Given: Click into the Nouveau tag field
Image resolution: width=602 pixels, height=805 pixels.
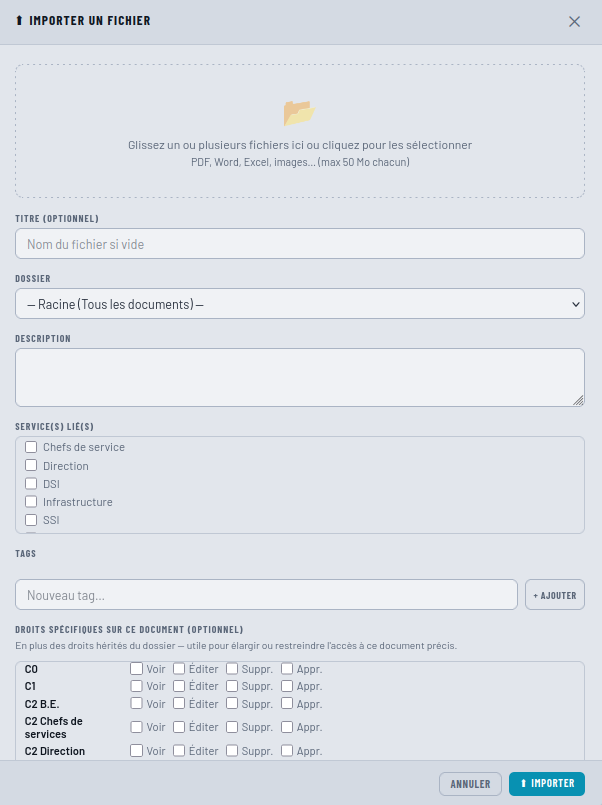Looking at the screenshot, I should click(x=266, y=595).
